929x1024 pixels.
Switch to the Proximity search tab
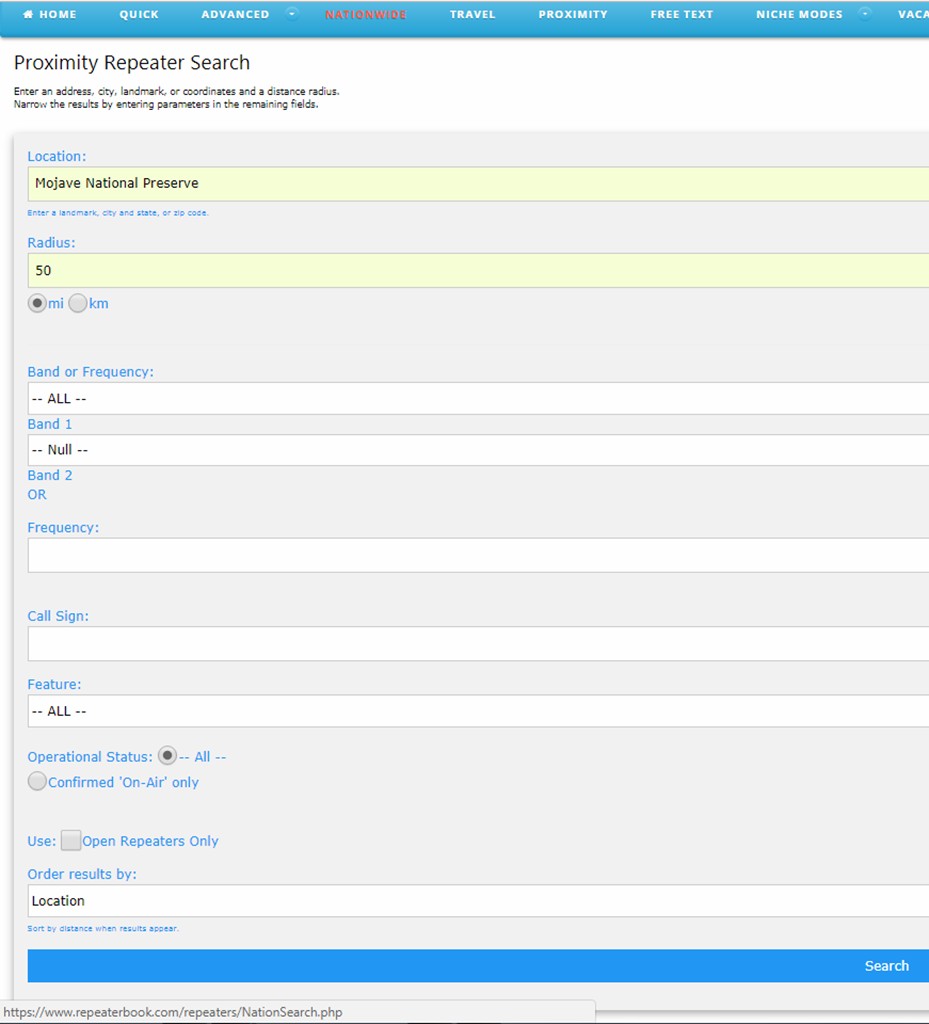572,15
